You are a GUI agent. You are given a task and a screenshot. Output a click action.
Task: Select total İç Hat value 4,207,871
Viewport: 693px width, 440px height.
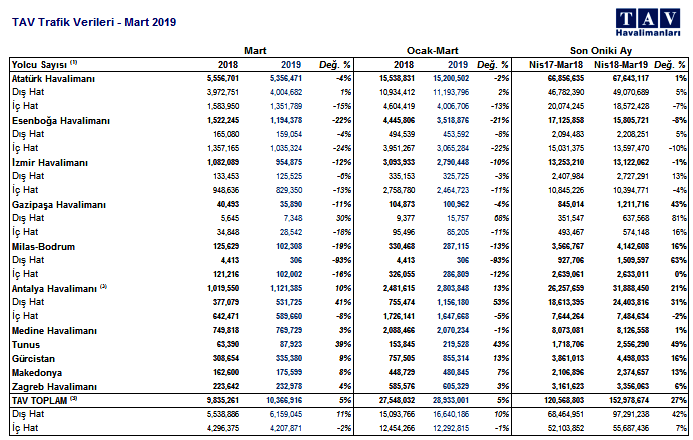pos(286,428)
